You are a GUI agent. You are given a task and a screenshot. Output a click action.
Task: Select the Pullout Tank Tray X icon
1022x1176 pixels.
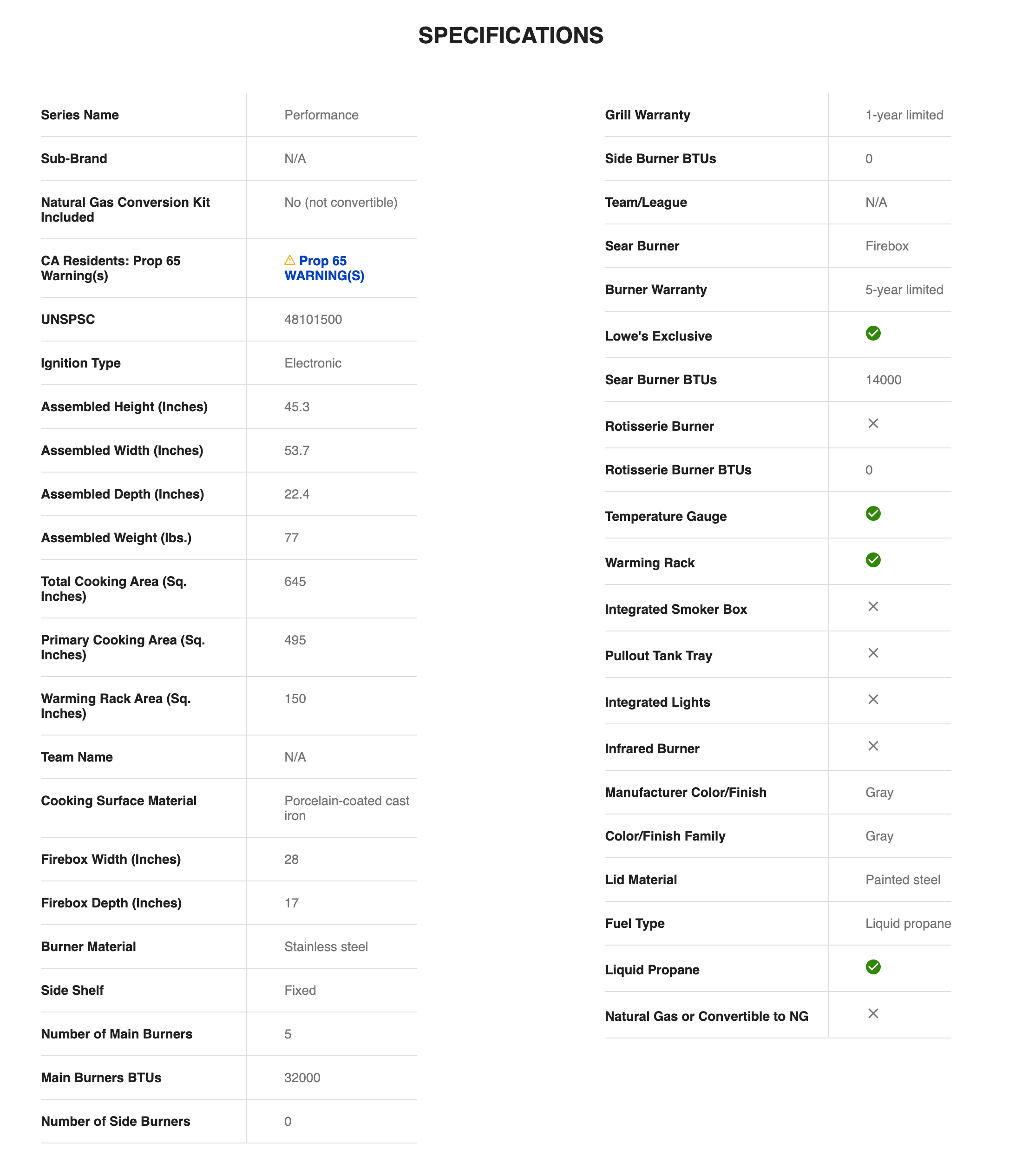(x=872, y=653)
